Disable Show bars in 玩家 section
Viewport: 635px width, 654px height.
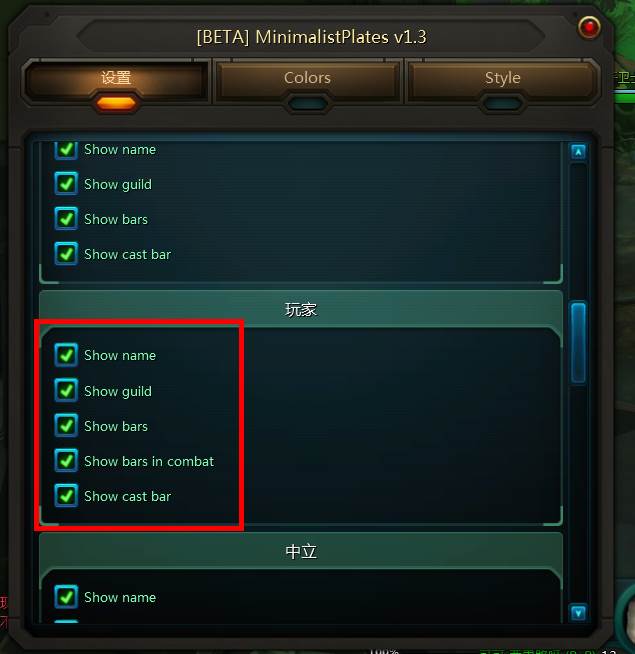66,426
